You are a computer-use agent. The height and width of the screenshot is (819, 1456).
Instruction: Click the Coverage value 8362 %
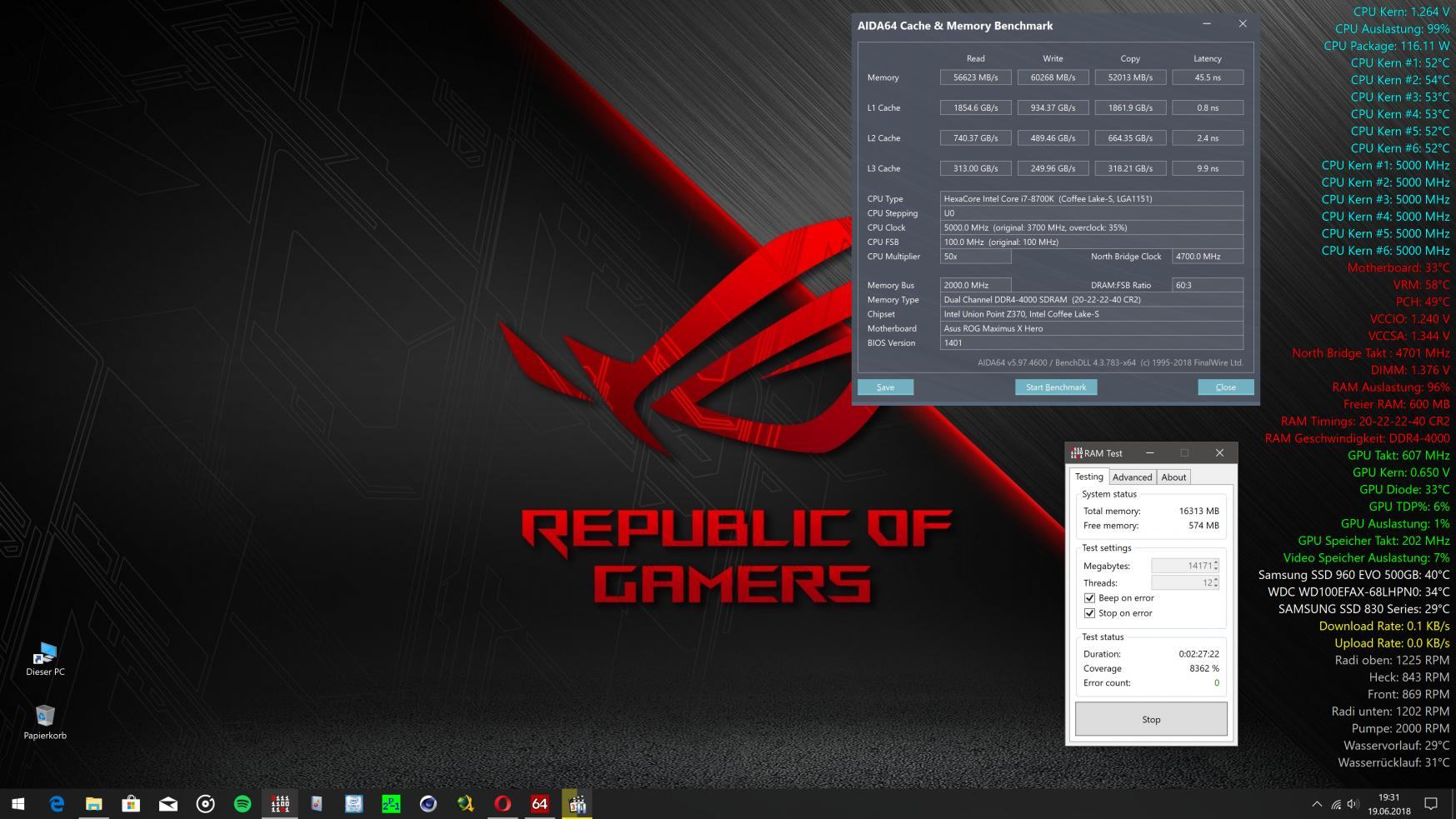(1203, 668)
